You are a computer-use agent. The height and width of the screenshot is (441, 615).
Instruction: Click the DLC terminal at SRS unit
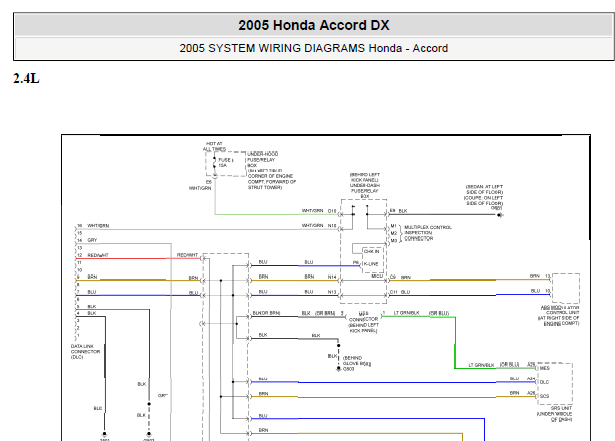click(x=544, y=382)
